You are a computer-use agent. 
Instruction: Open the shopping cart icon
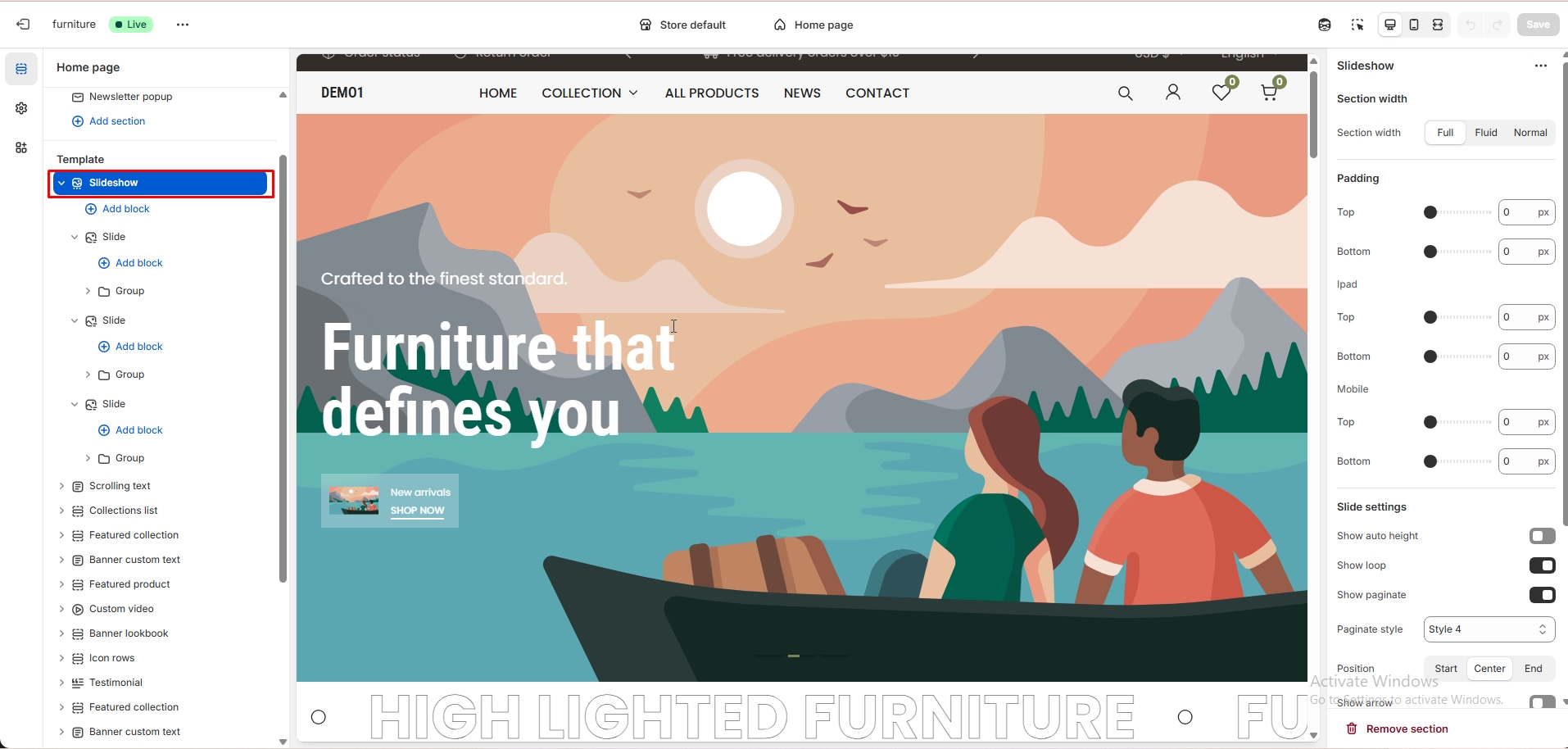[1269, 93]
